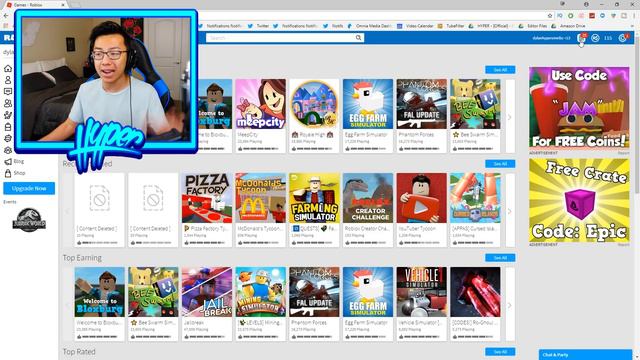Open the Editor Files bookmark
Viewport: 640px width, 360px height.
(533, 26)
